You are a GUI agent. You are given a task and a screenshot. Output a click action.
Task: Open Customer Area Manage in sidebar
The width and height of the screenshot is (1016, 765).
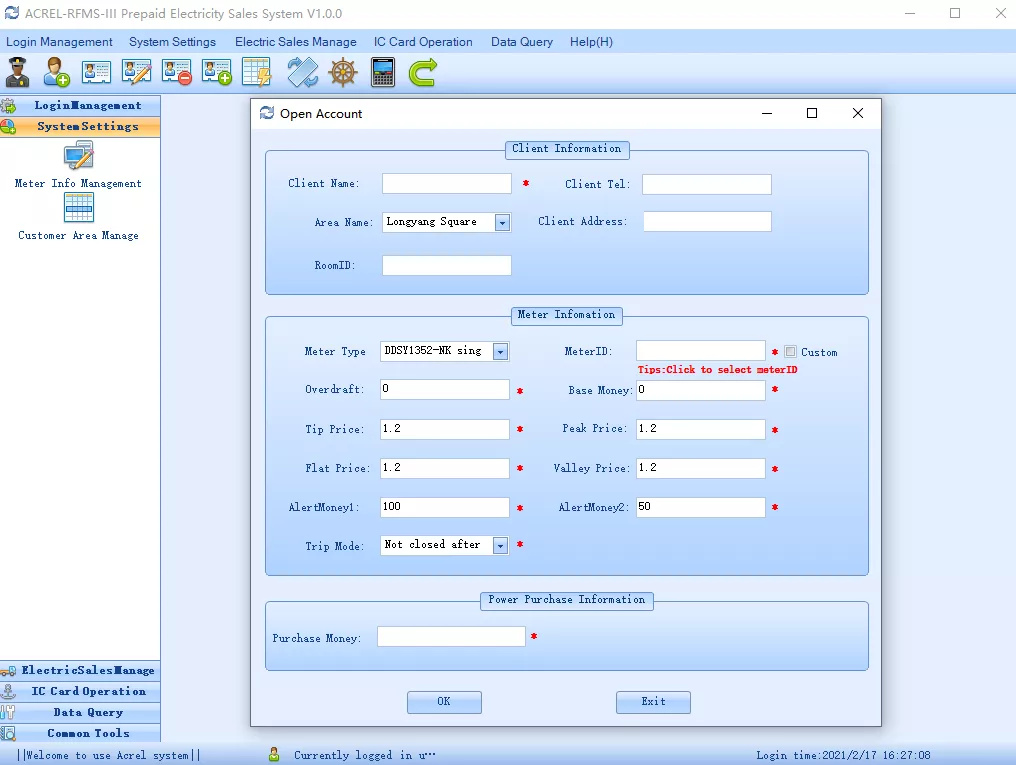coord(78,217)
